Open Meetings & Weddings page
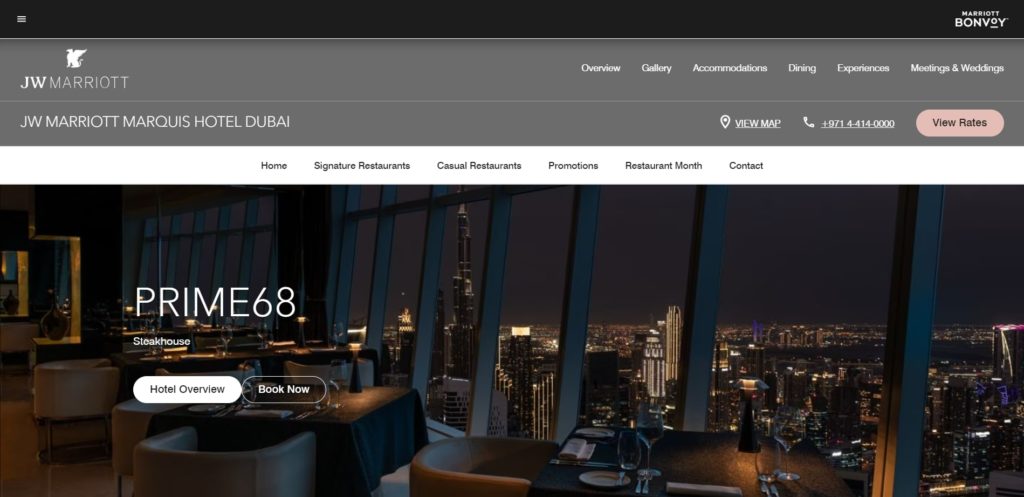The width and height of the screenshot is (1024, 497). pyautogui.click(x=957, y=68)
